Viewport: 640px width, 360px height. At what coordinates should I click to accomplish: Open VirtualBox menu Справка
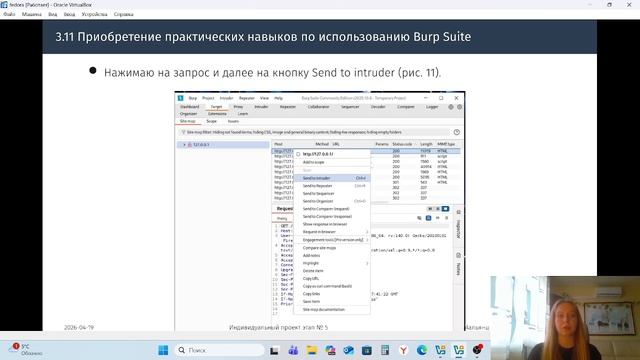(x=124, y=14)
